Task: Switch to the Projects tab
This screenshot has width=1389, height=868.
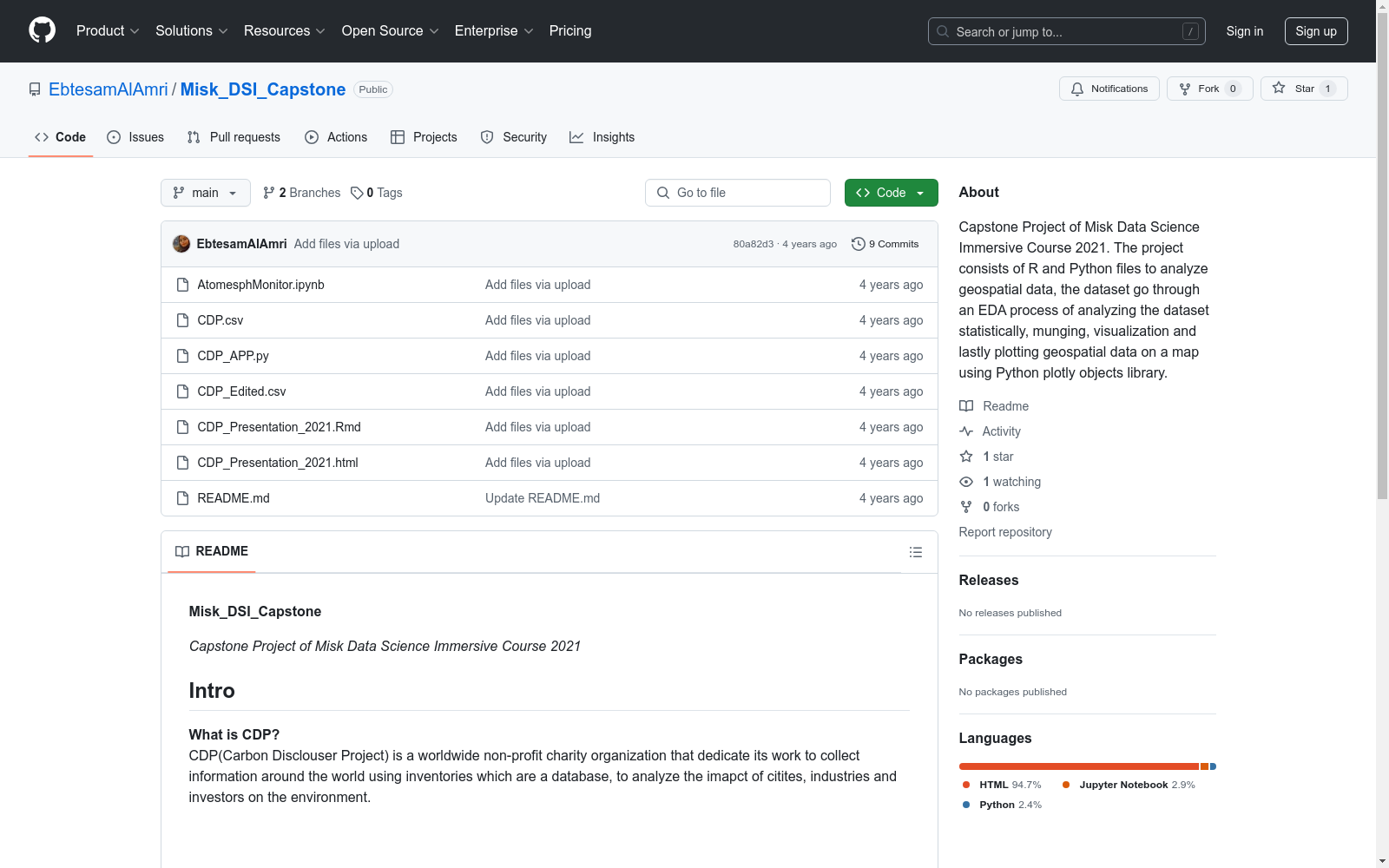Action: (x=424, y=137)
